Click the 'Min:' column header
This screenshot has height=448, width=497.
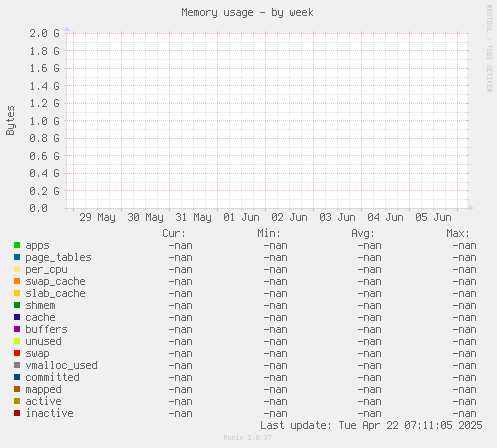pyautogui.click(x=269, y=233)
